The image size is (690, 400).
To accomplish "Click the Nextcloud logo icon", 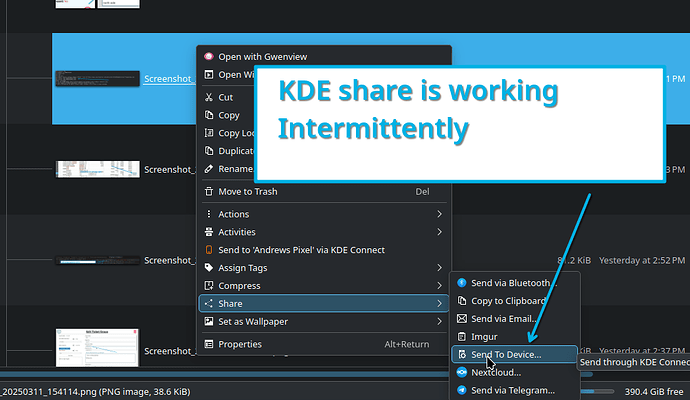I will (462, 372).
